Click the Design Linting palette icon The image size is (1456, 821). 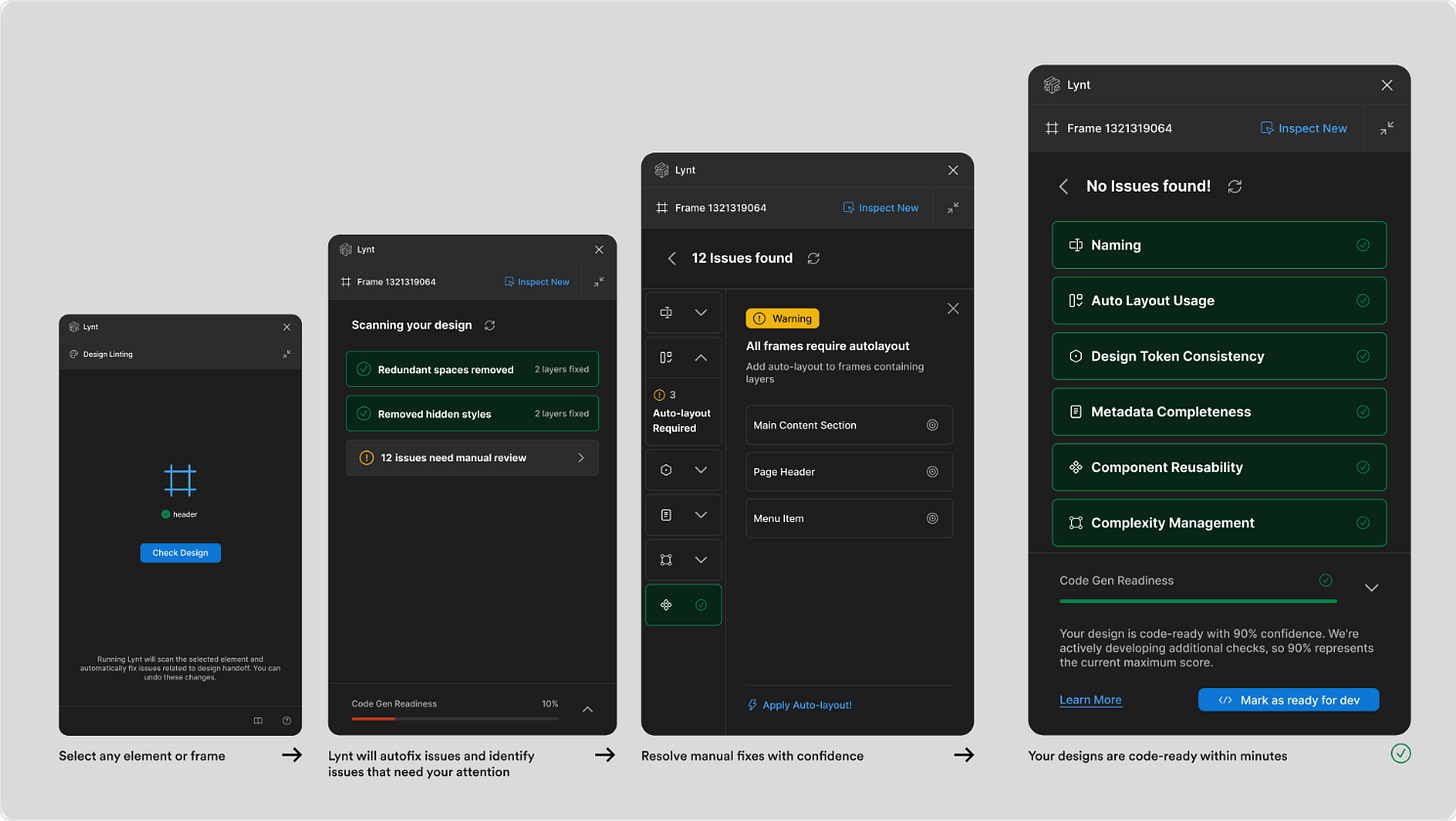[74, 354]
